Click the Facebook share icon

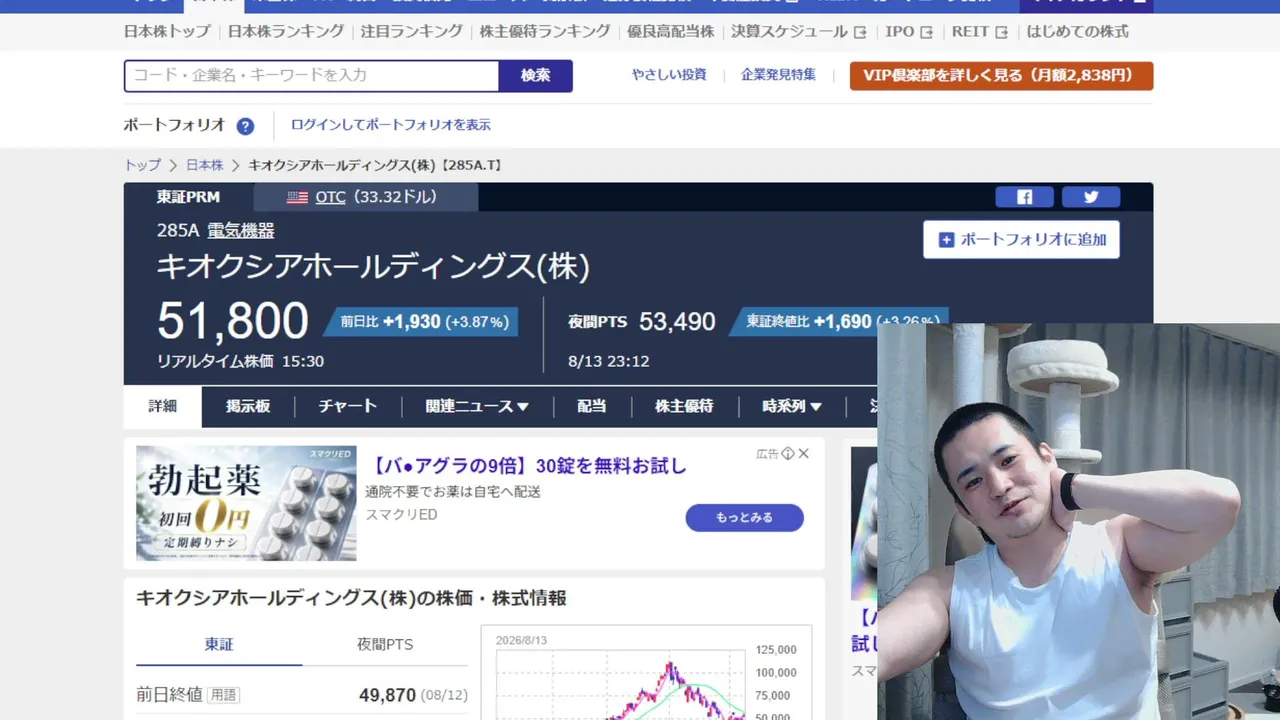click(1024, 197)
